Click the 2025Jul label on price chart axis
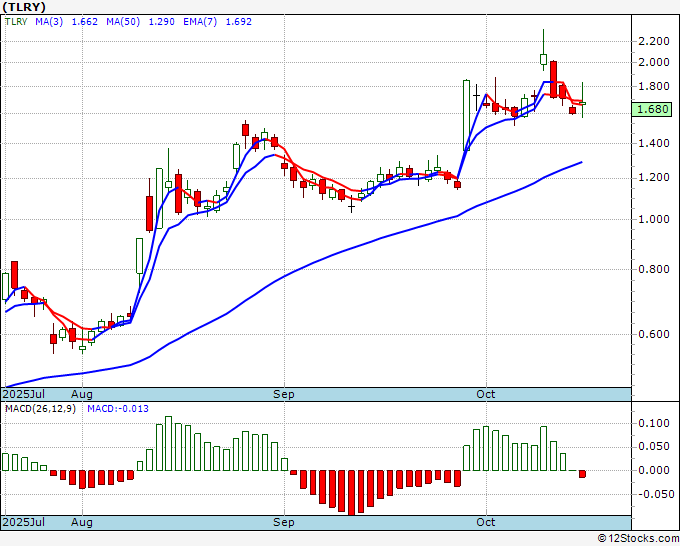Viewport: 680px width, 546px height. click(x=24, y=394)
